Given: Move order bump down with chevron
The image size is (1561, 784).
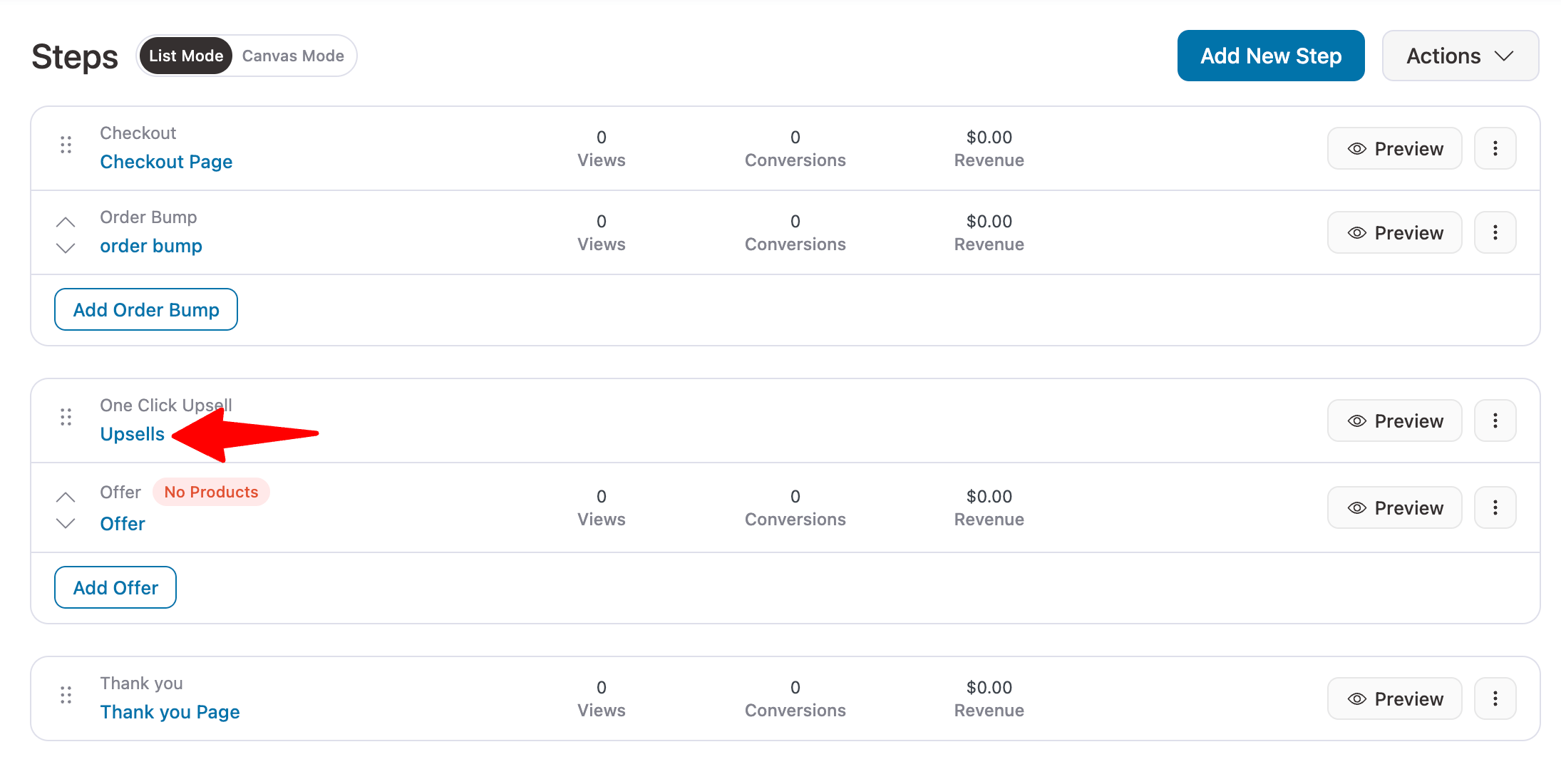Looking at the screenshot, I should click(x=66, y=248).
